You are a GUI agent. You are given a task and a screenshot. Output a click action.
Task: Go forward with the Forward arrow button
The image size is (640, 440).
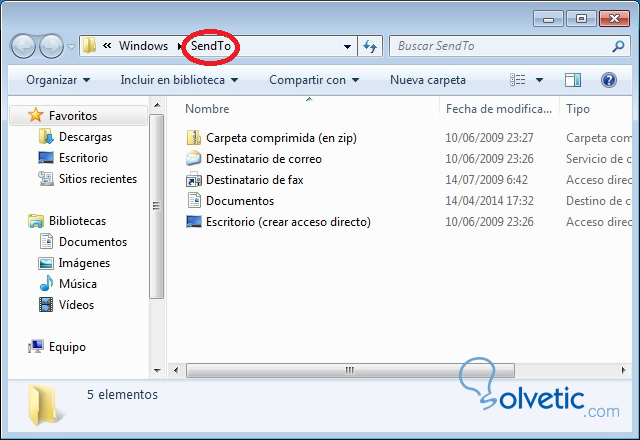pos(51,46)
